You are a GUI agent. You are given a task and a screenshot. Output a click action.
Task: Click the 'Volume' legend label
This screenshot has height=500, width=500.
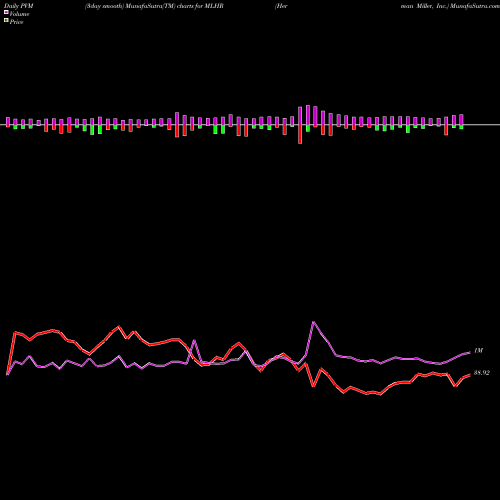(19, 14)
